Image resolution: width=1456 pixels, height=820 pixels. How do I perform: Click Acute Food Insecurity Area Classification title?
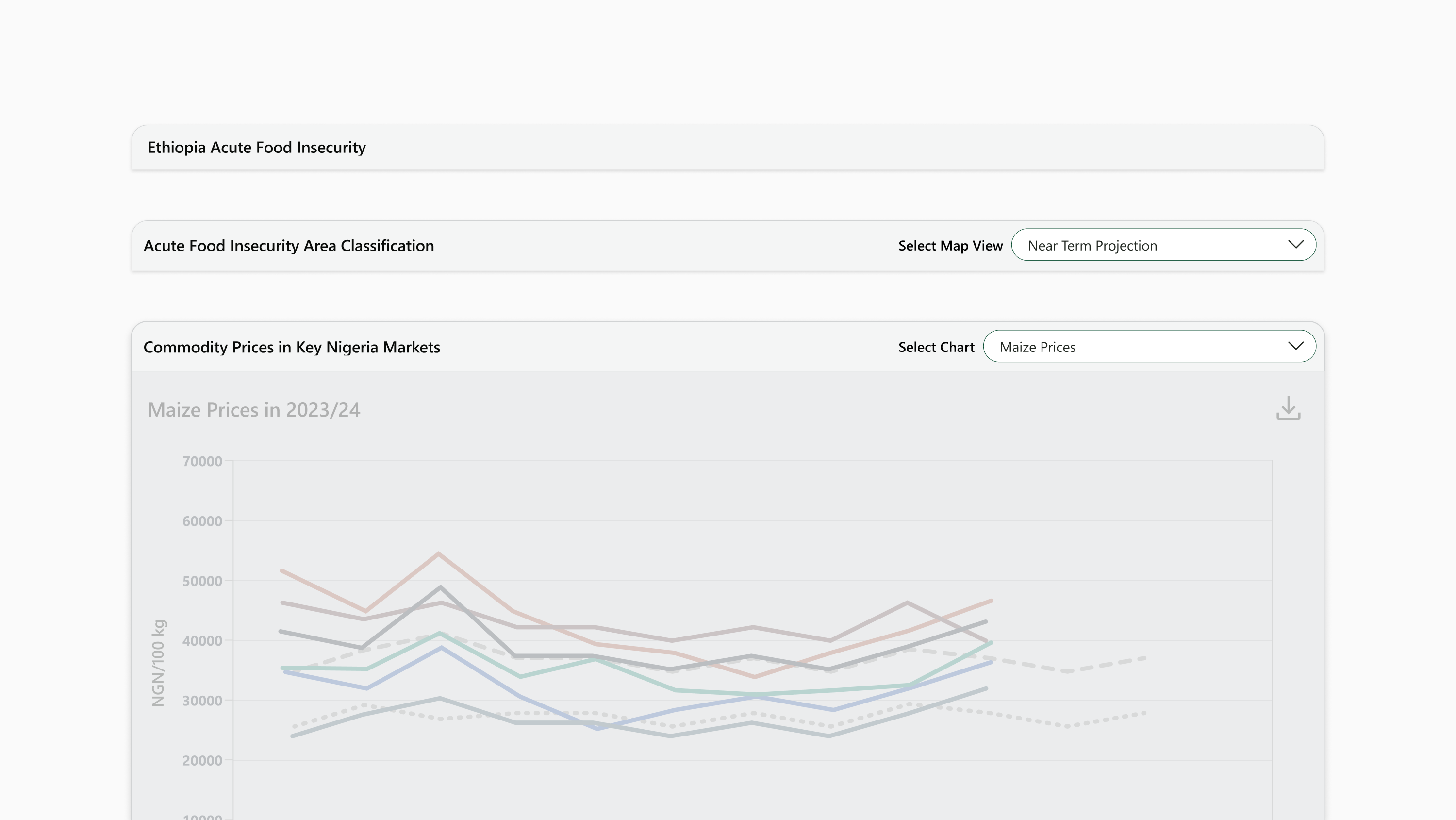pyautogui.click(x=288, y=246)
